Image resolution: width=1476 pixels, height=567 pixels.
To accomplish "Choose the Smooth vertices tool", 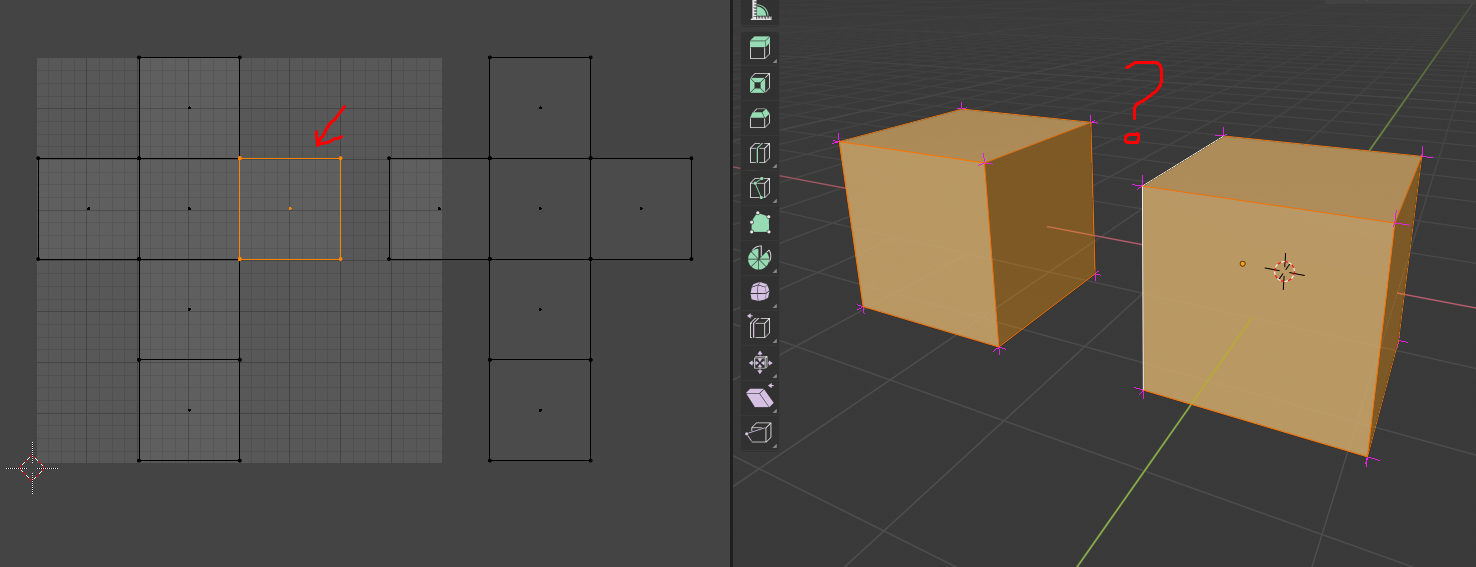I will 760,293.
